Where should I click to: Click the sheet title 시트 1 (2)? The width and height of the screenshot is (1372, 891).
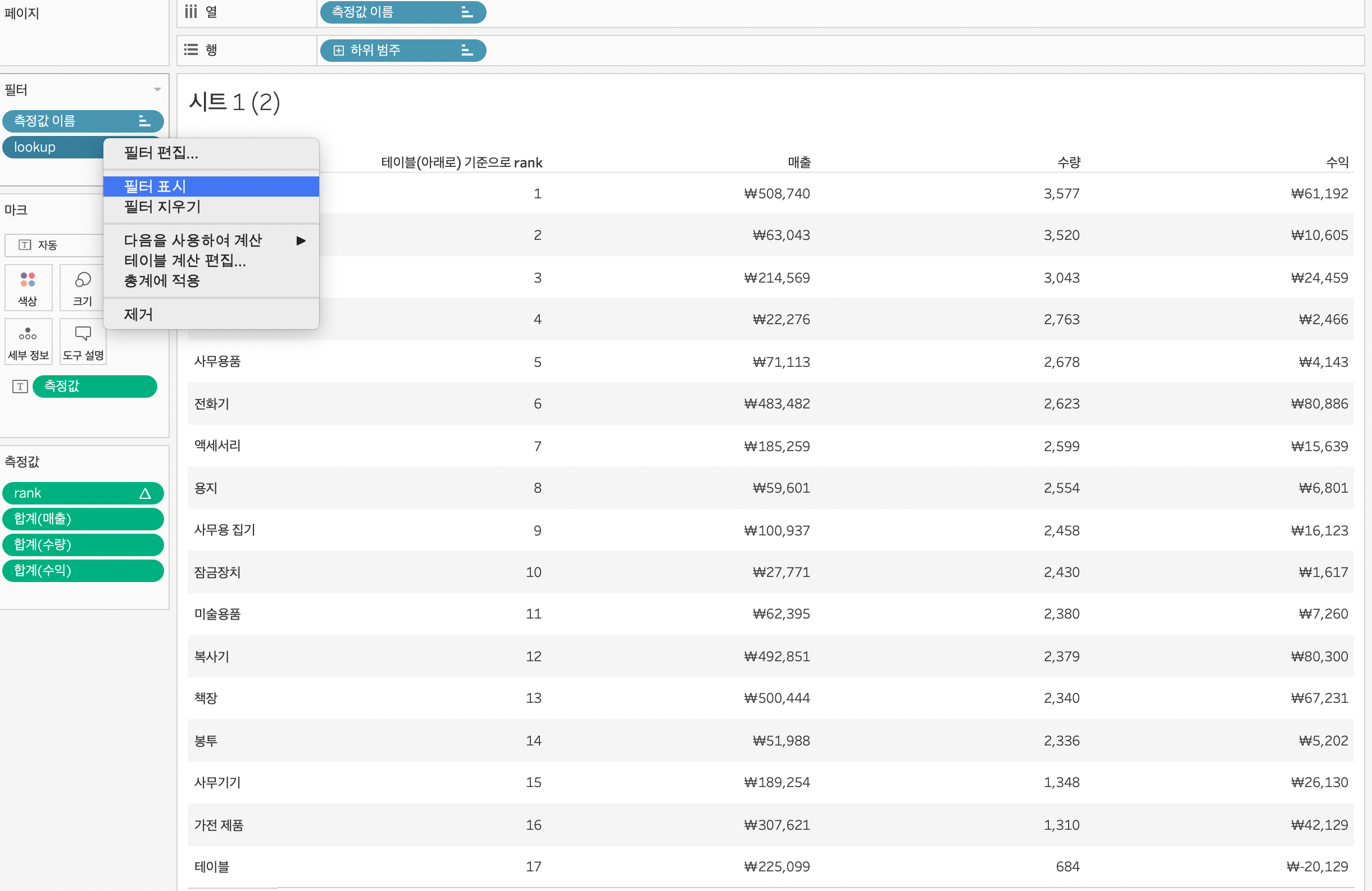pyautogui.click(x=234, y=103)
